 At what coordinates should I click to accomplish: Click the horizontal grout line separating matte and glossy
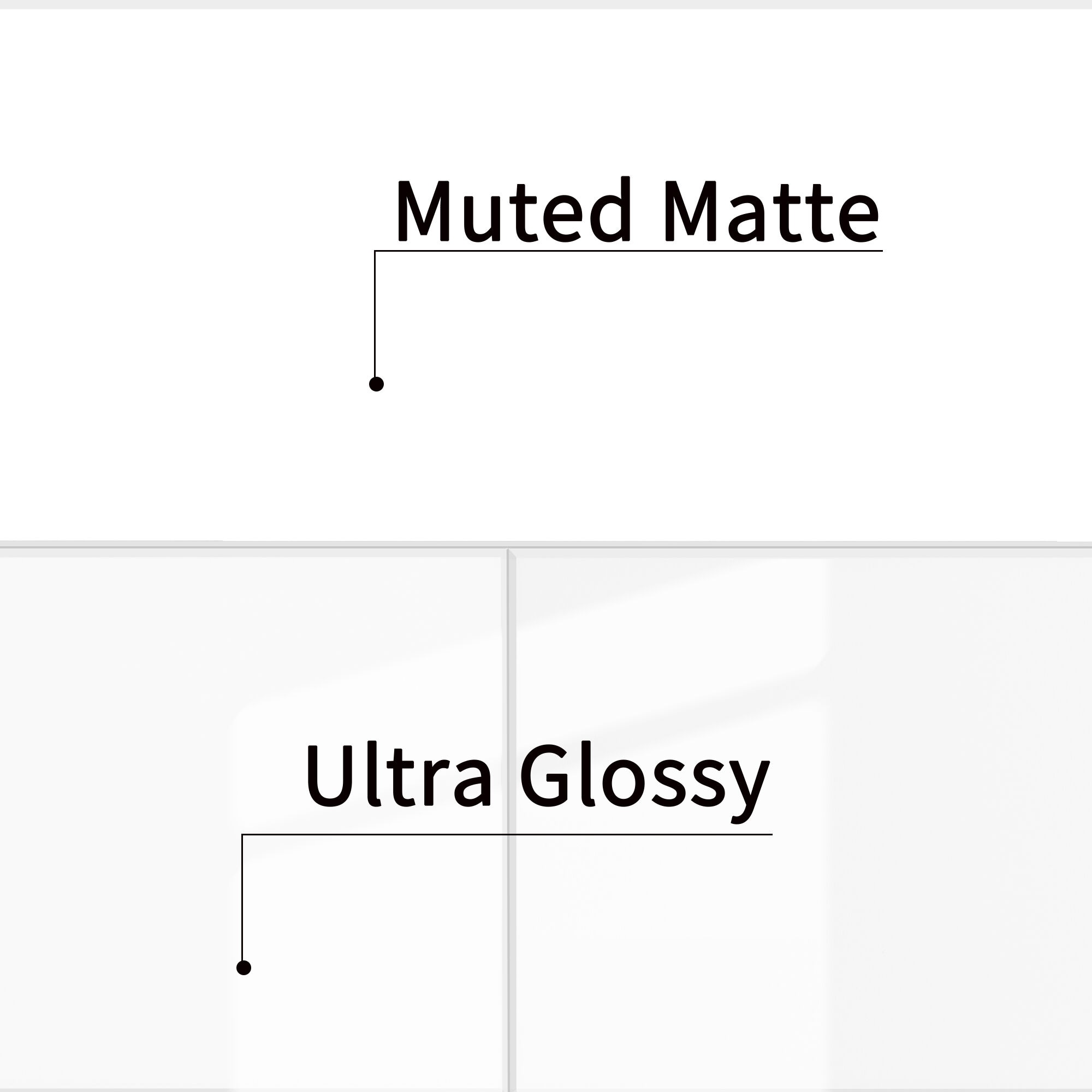click(546, 545)
